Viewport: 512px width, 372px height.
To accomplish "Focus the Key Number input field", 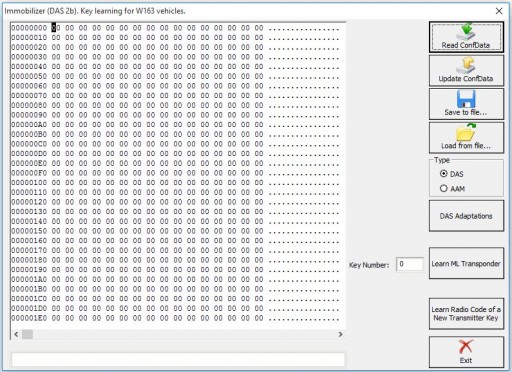I will tap(410, 264).
